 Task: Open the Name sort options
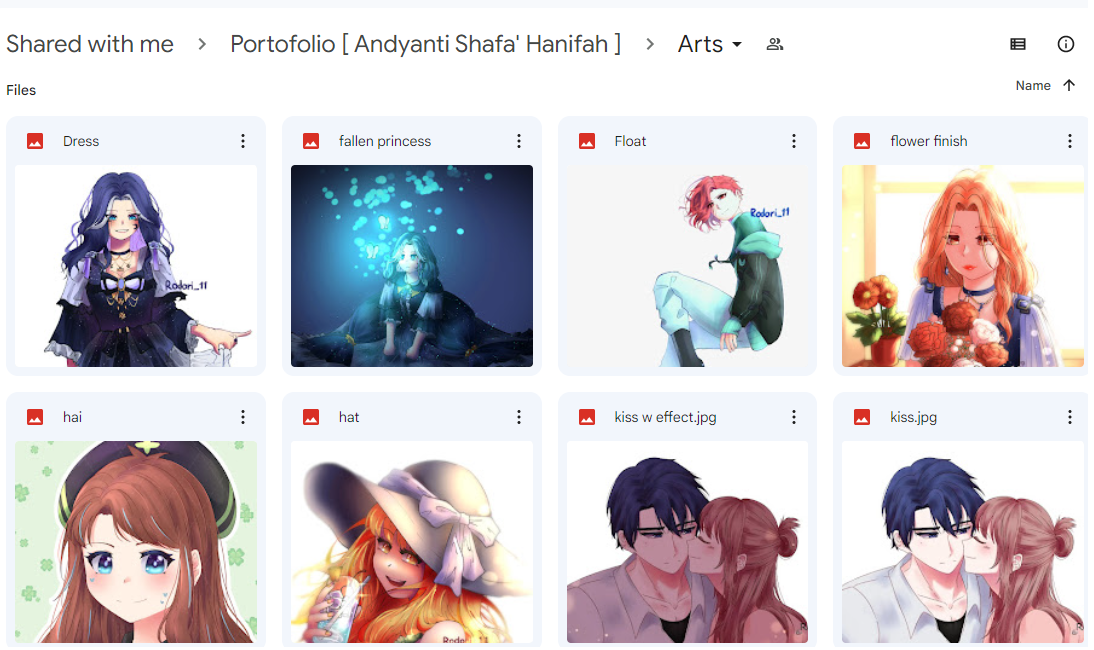point(1033,85)
